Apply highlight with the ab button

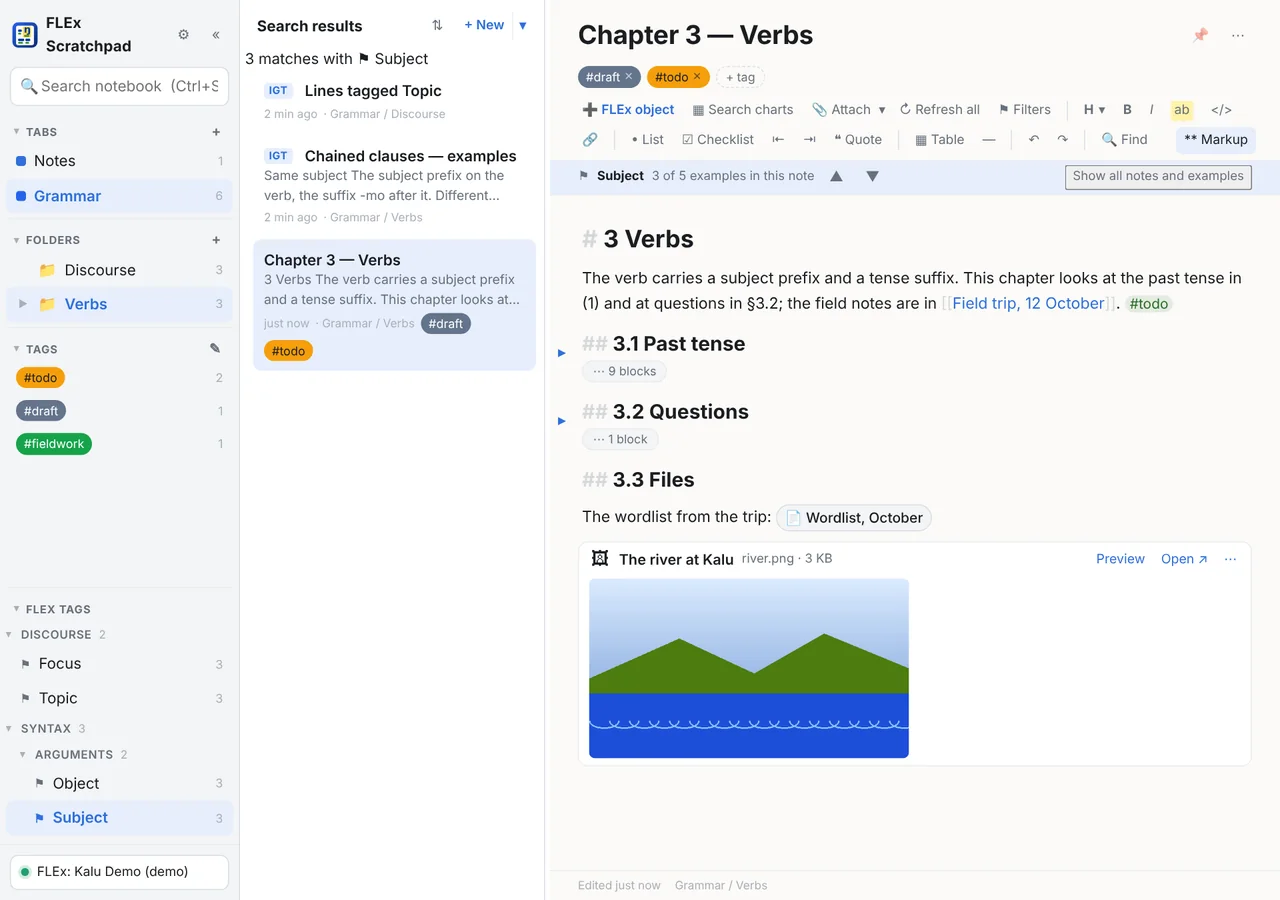point(1182,110)
